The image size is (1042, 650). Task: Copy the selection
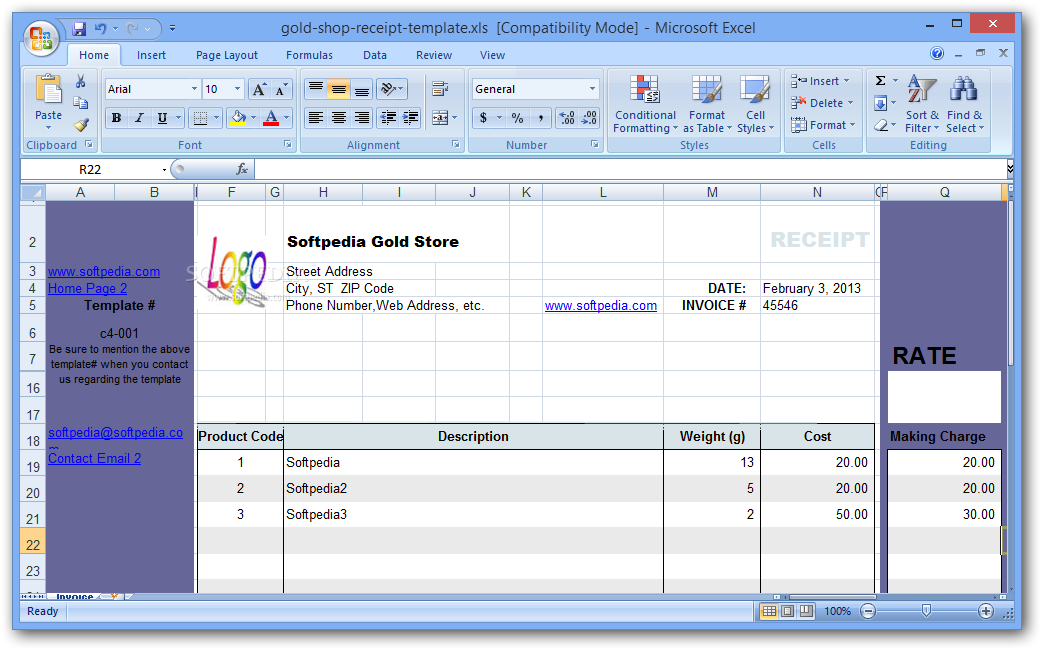coord(80,102)
